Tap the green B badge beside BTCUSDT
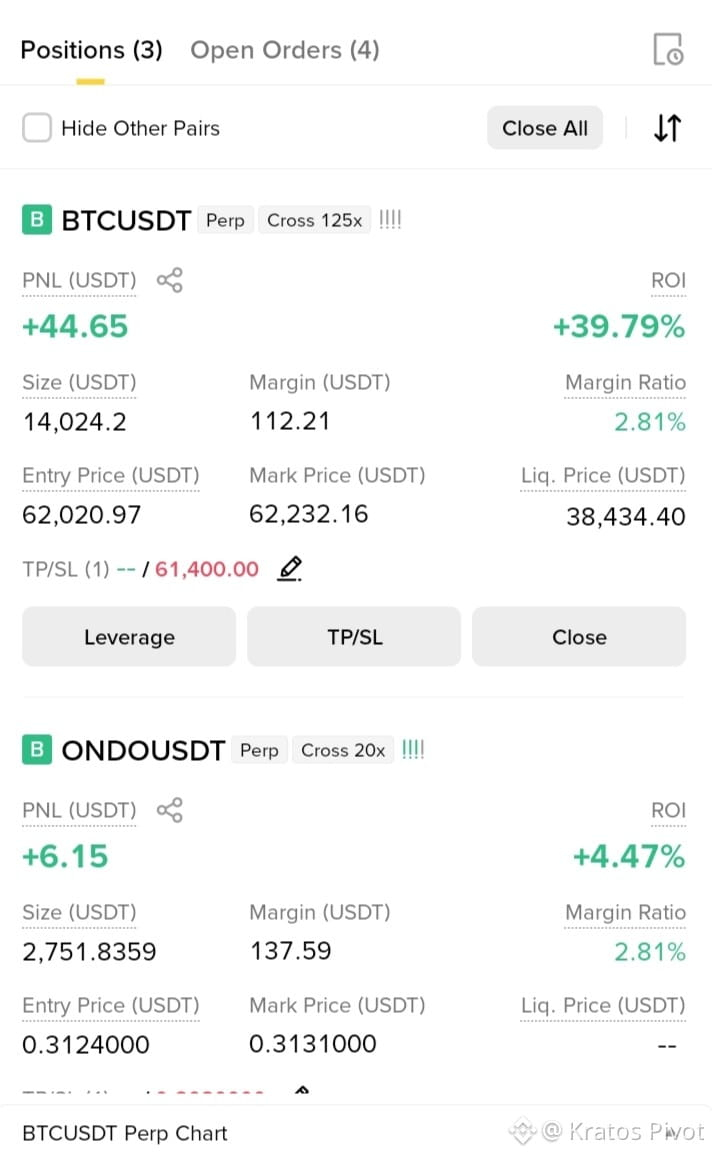 point(37,220)
